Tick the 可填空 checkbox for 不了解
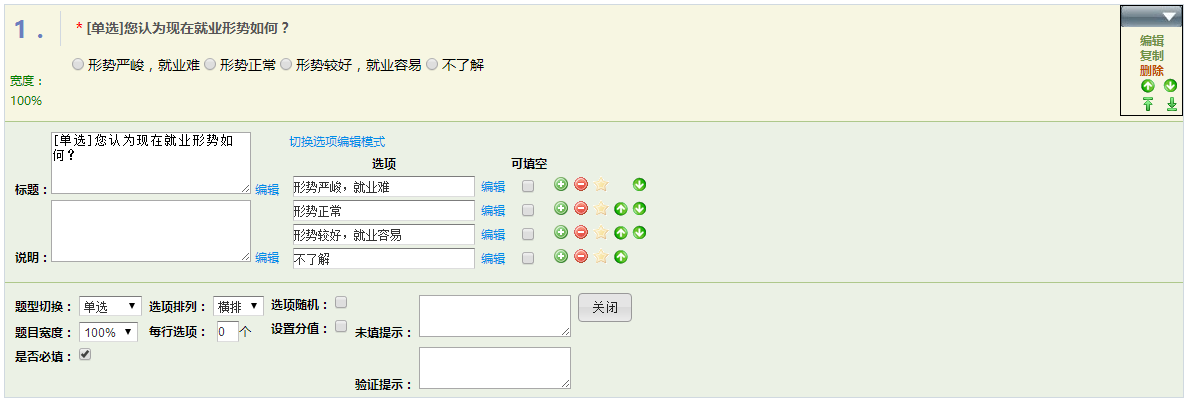This screenshot has width=1188, height=403. pyautogui.click(x=528, y=258)
